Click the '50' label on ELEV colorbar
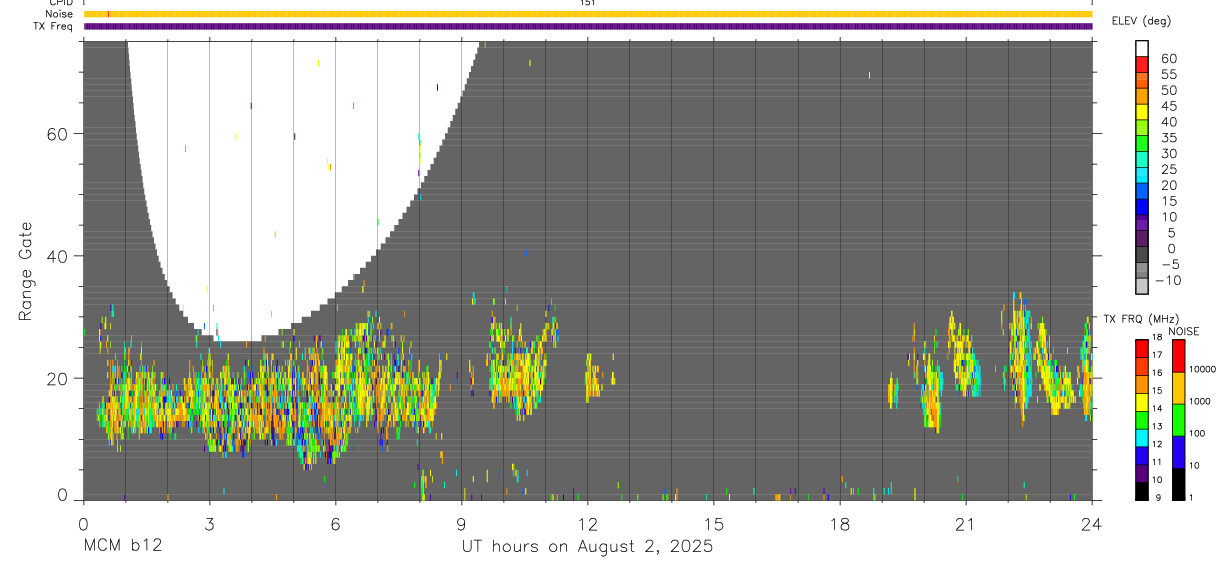This screenshot has height=567, width=1228. 1168,91
